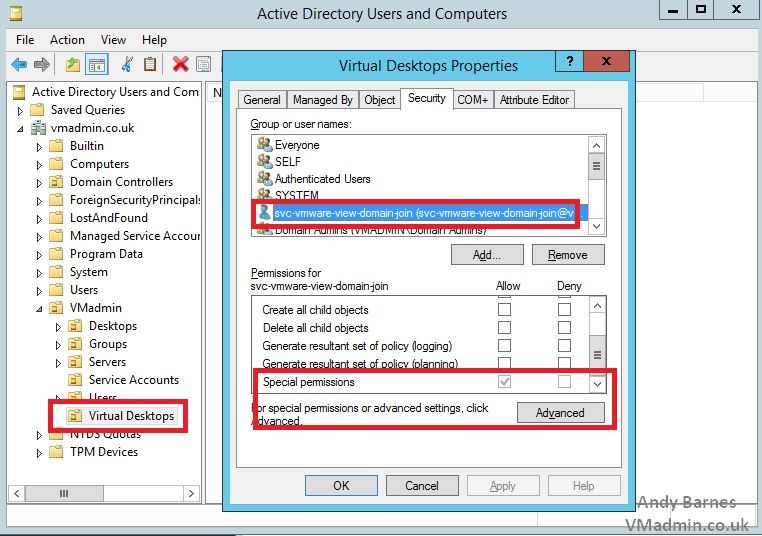Click the red Delete X toolbar icon

pos(181,64)
